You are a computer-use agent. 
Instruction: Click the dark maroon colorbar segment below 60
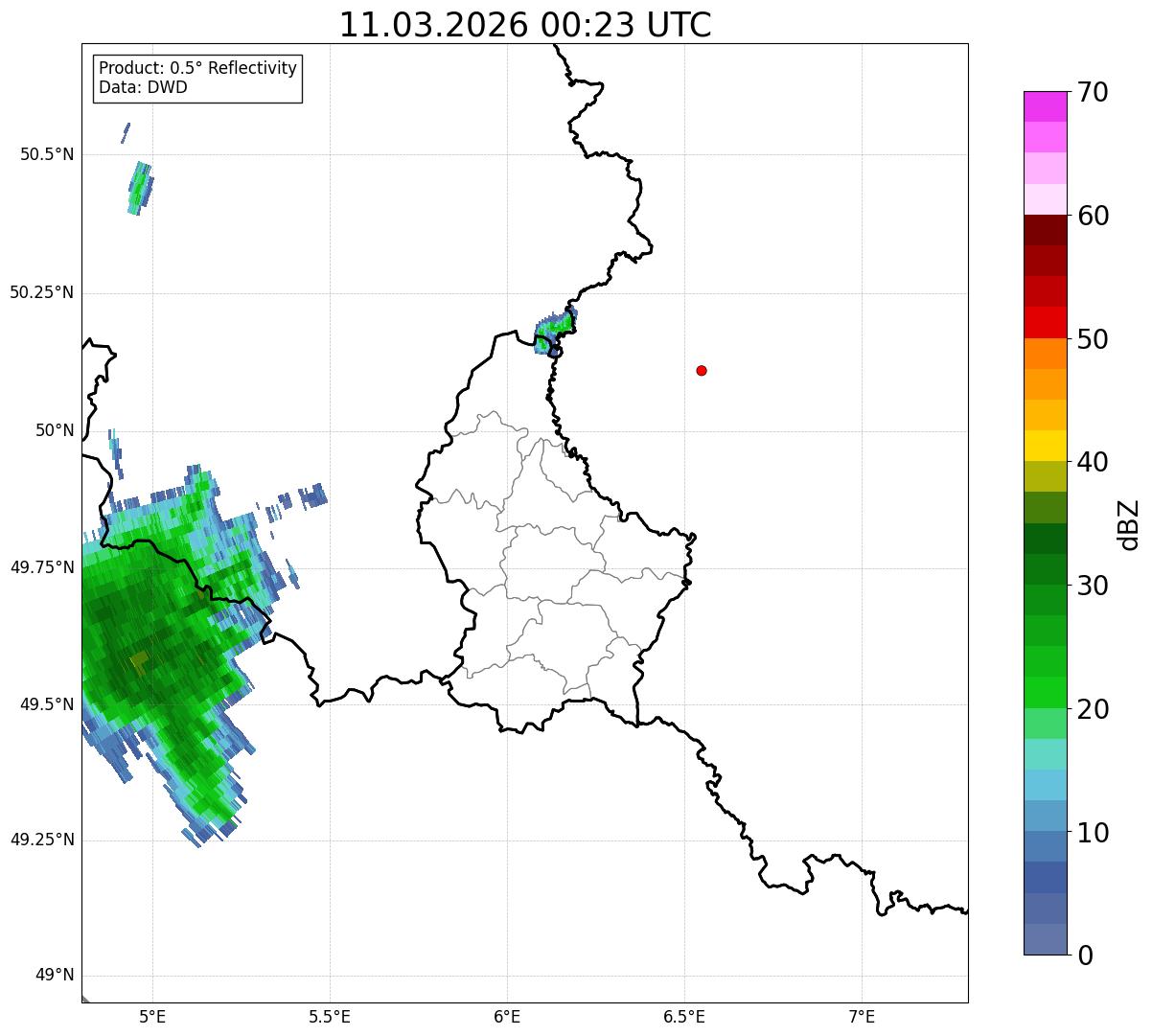(1045, 230)
